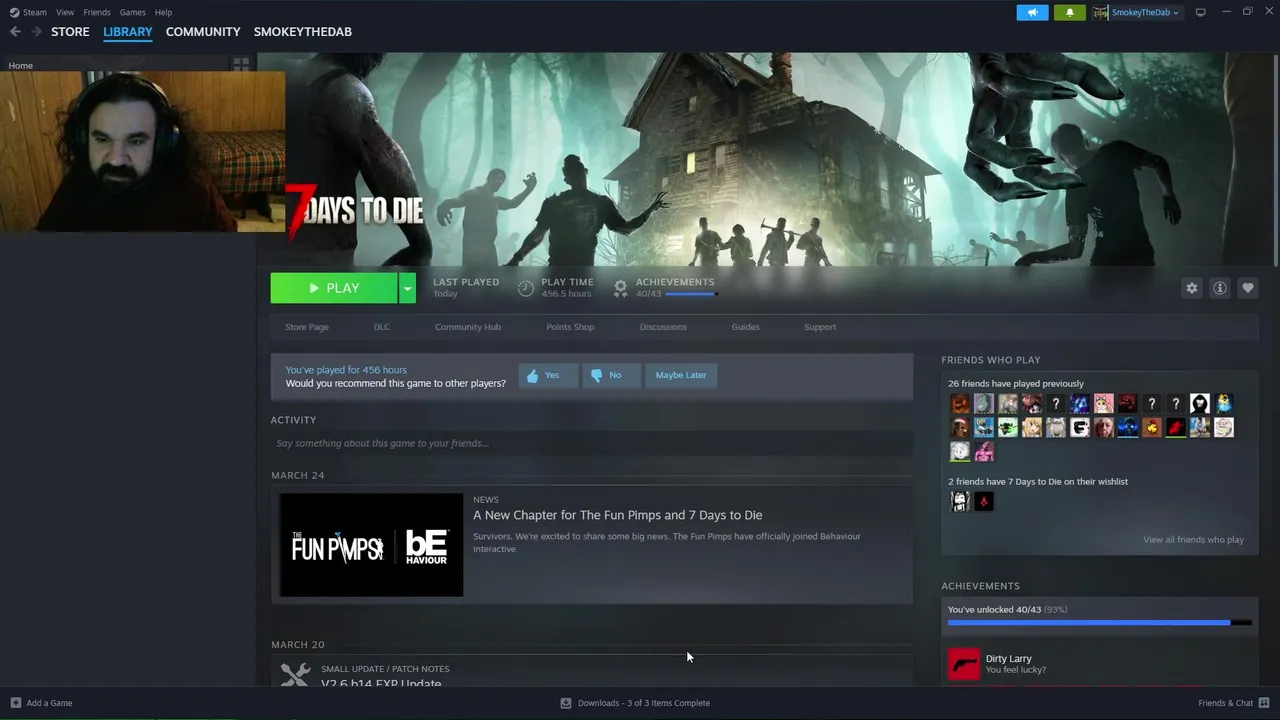Click the forward navigation arrow
Screen dimensions: 1280x720
pos(36,32)
